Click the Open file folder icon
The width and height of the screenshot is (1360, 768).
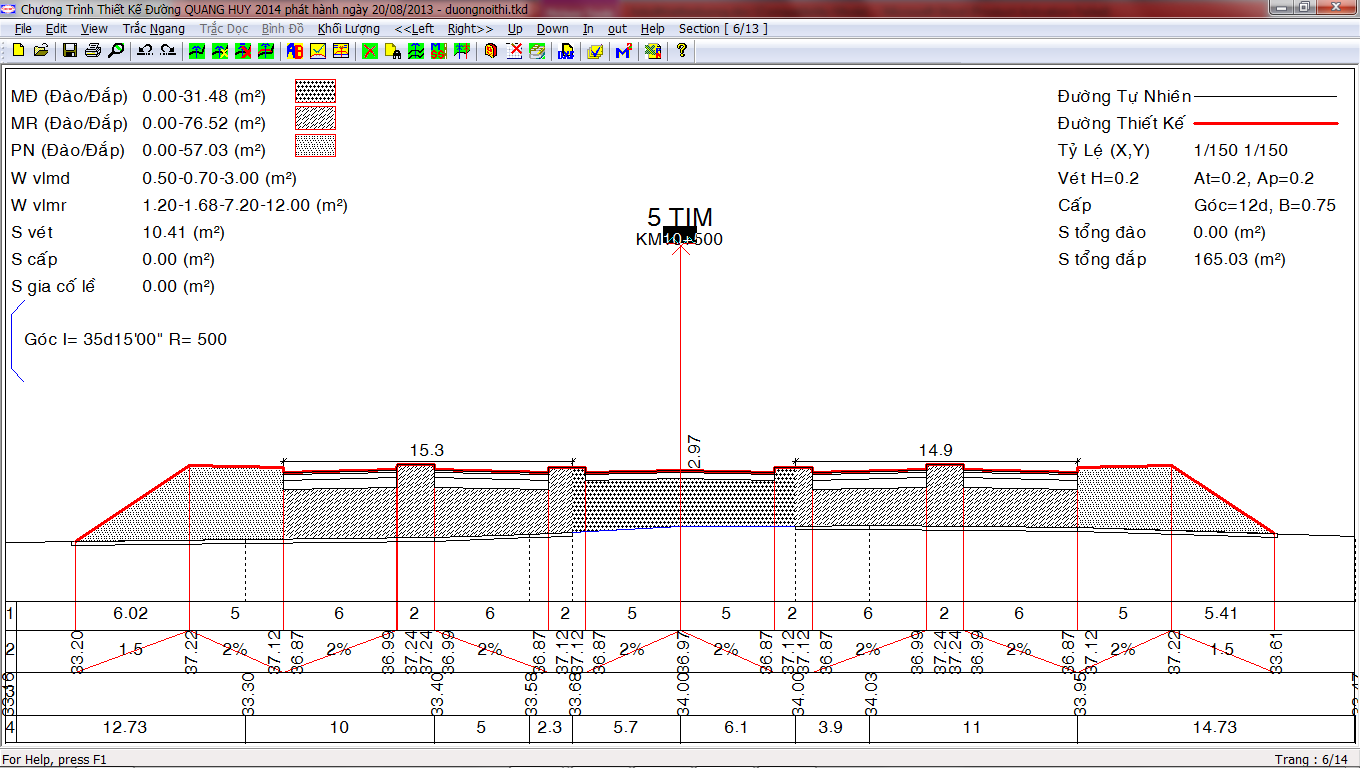[x=41, y=50]
